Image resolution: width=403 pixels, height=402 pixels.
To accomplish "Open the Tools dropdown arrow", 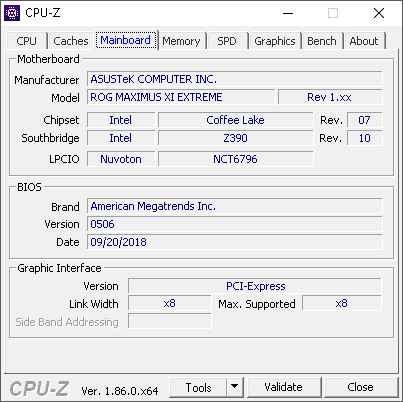I will [x=235, y=387].
